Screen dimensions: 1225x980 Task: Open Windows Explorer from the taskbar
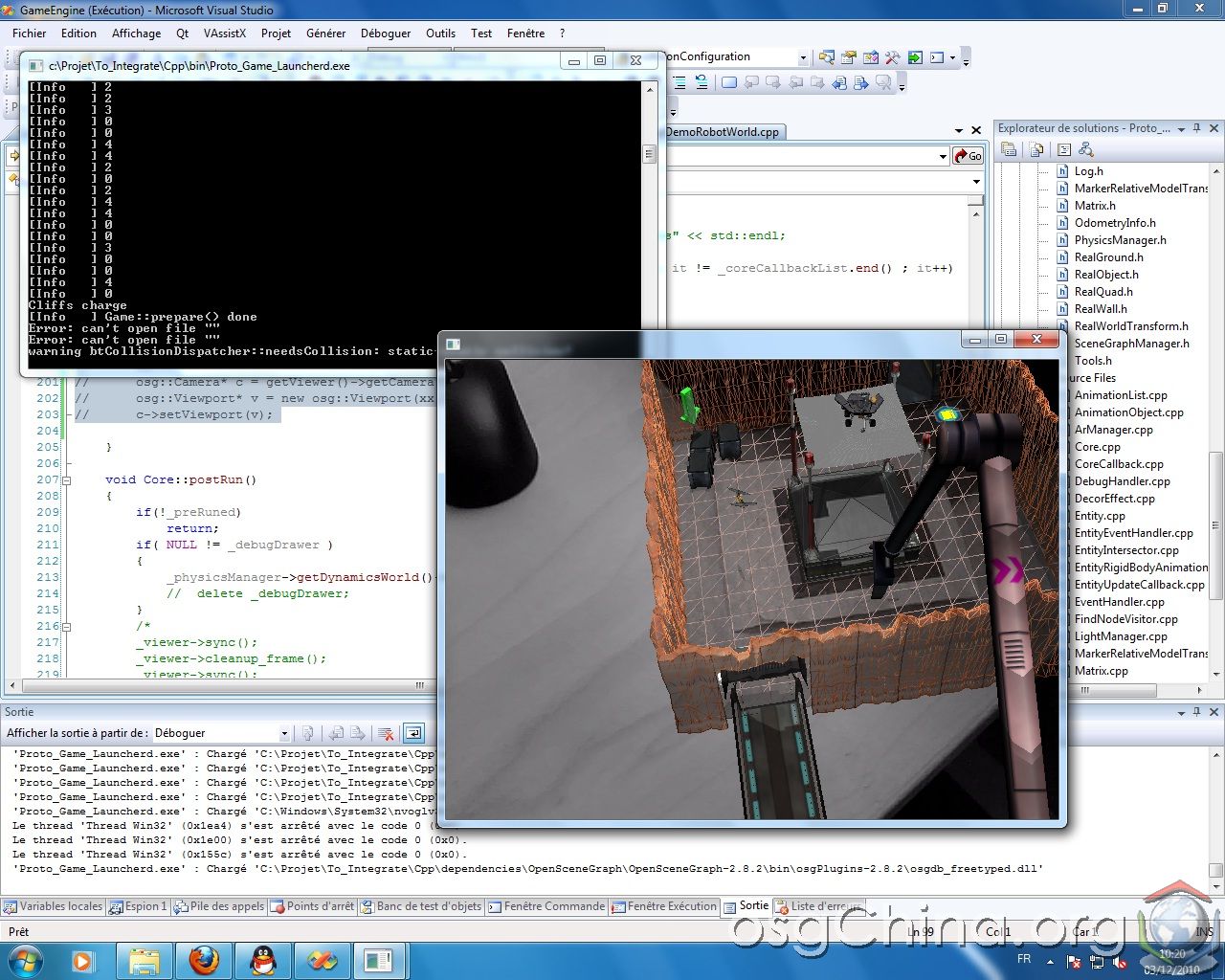[x=145, y=960]
